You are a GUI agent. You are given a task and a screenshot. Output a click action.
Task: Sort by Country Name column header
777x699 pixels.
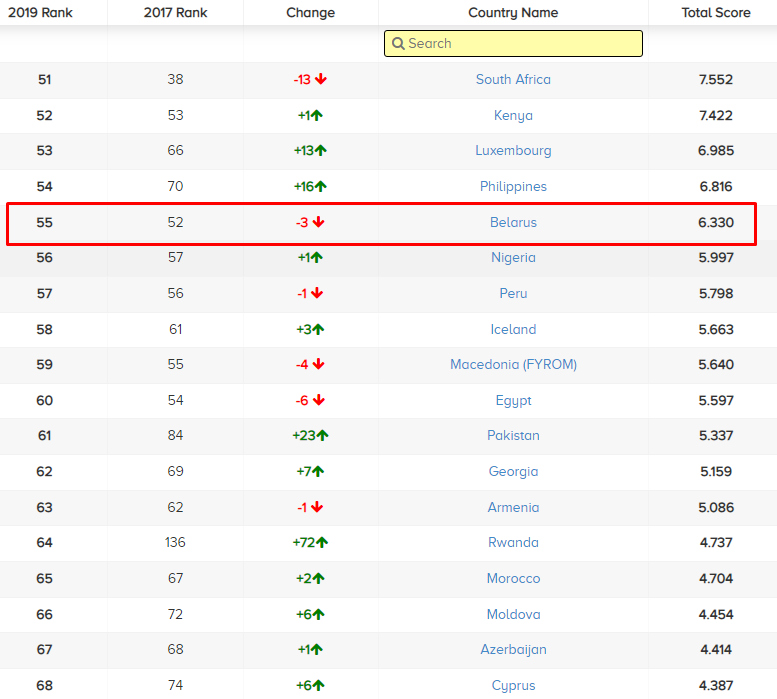[513, 13]
